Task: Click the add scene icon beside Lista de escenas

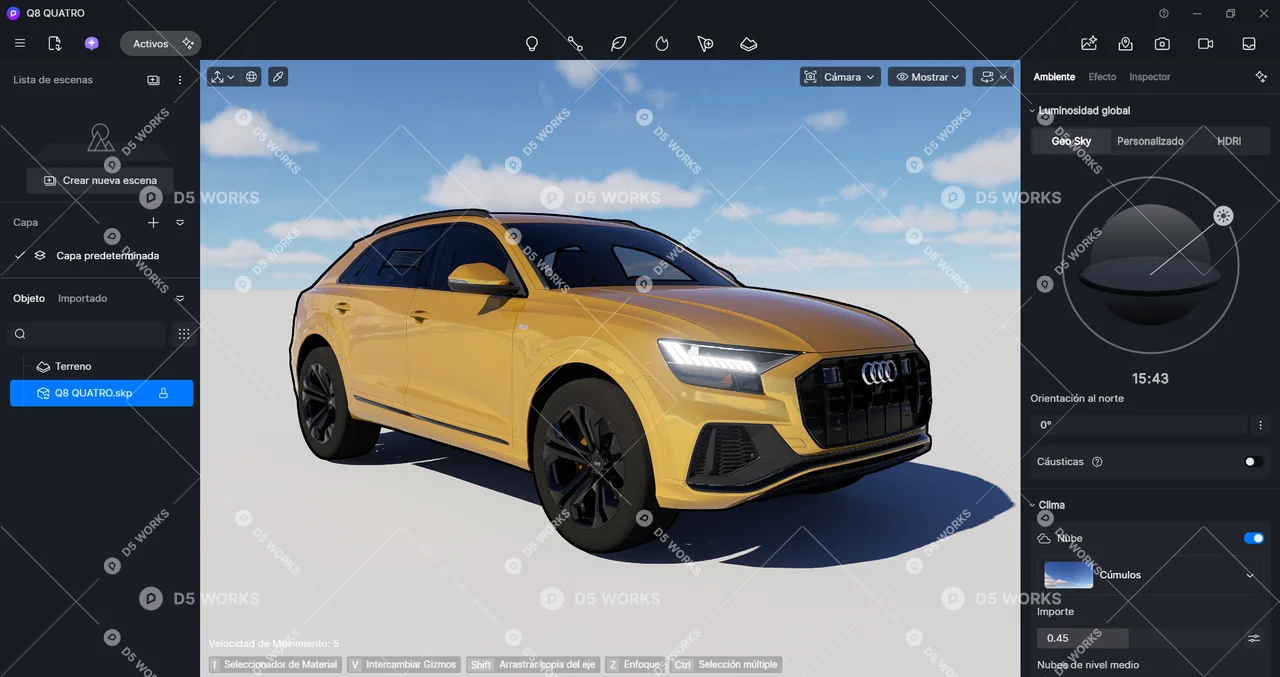Action: [x=153, y=80]
